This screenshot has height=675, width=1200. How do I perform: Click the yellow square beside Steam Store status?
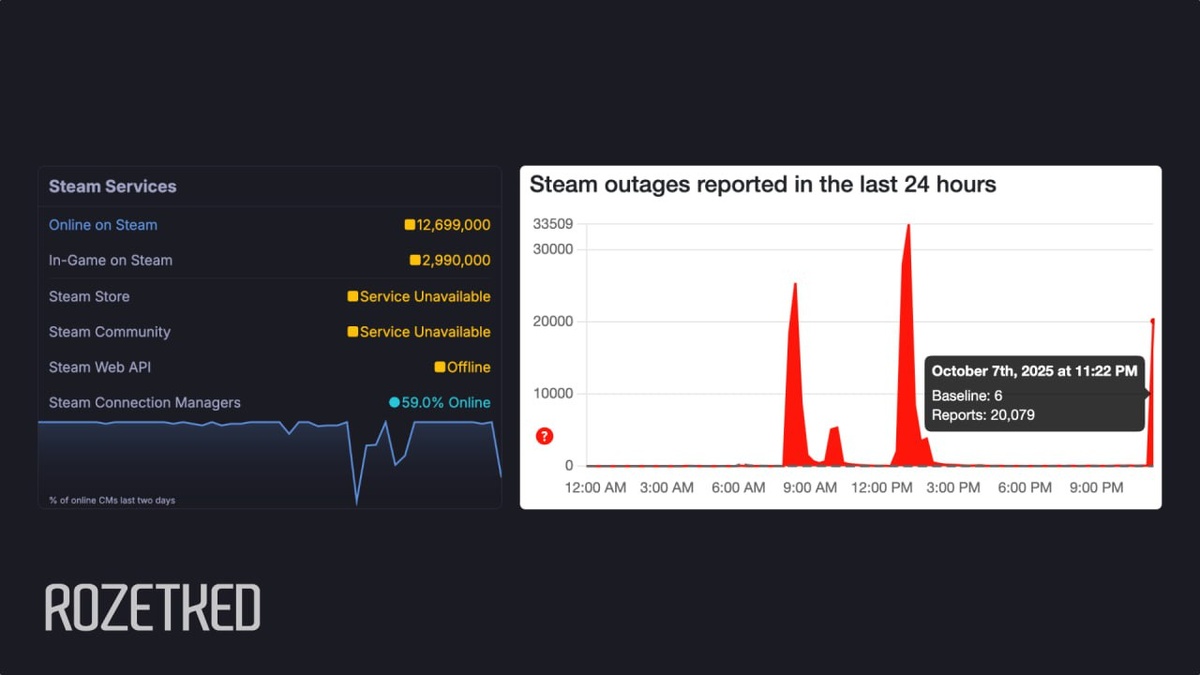tap(353, 296)
